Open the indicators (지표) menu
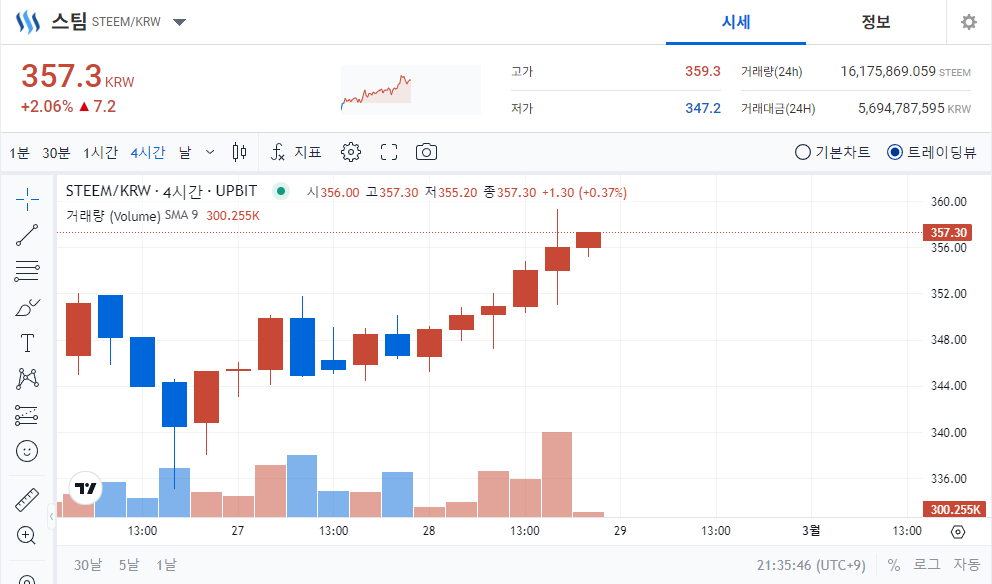This screenshot has width=992, height=584. 296,152
